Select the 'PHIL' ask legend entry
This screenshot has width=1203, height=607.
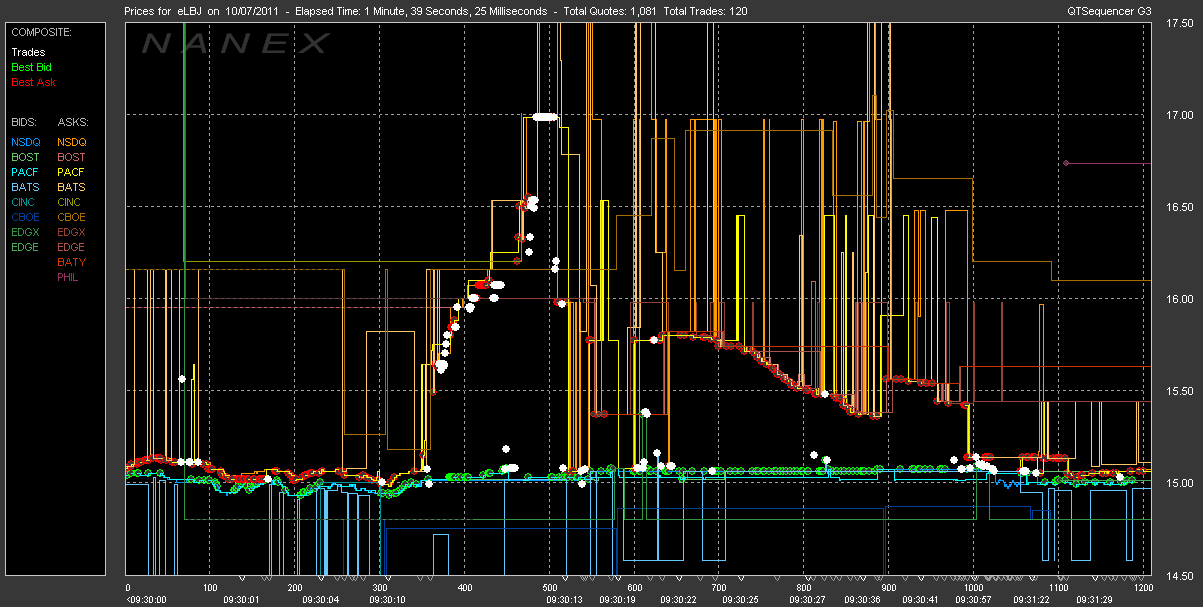coord(69,277)
